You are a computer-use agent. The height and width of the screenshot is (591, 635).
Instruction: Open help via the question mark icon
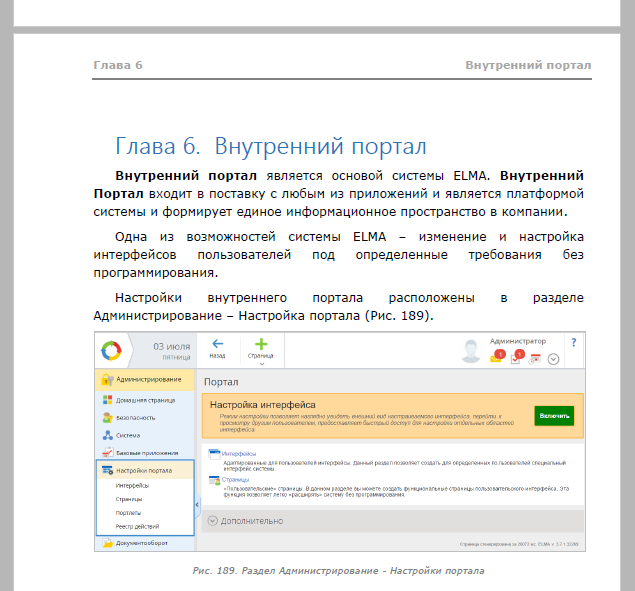coord(573,342)
